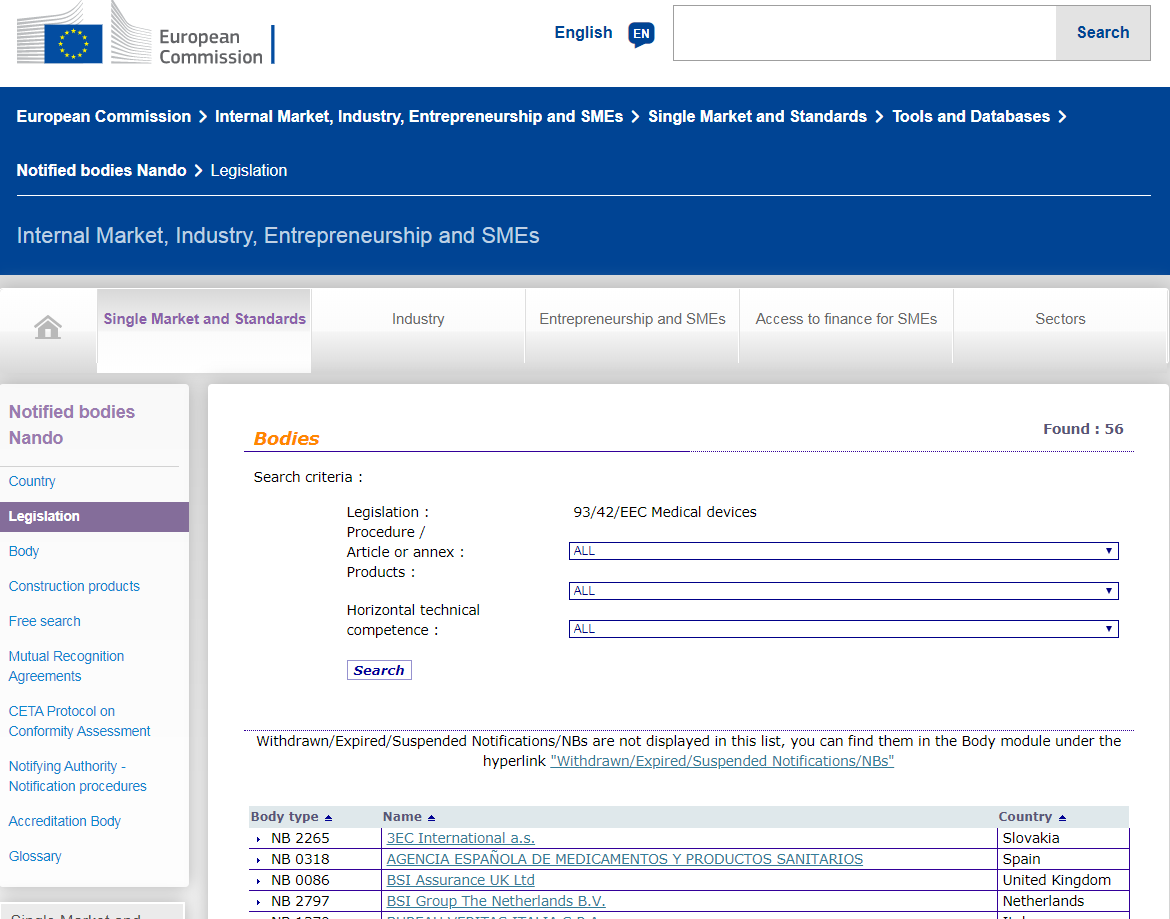
Task: Open the 3EC International a.s. link
Action: [460, 838]
